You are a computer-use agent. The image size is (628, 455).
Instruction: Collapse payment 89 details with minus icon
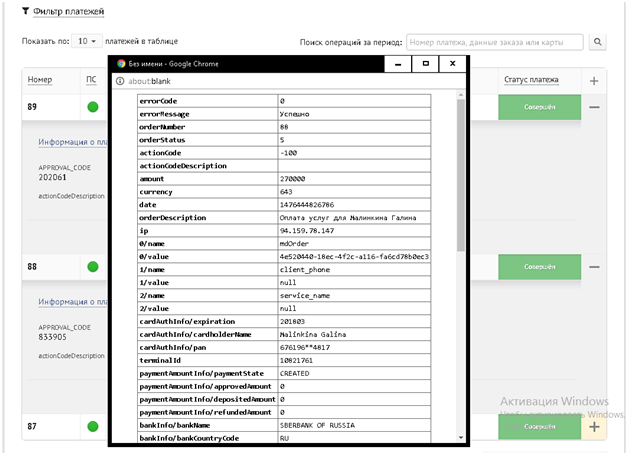[x=594, y=107]
